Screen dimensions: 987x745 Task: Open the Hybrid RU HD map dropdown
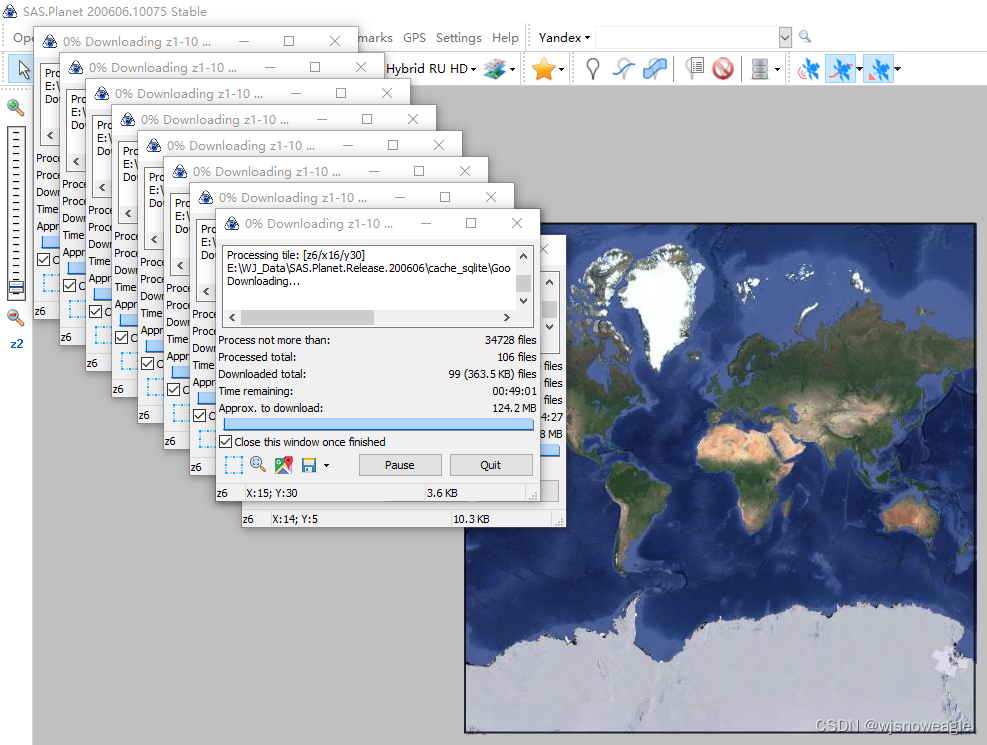[431, 69]
